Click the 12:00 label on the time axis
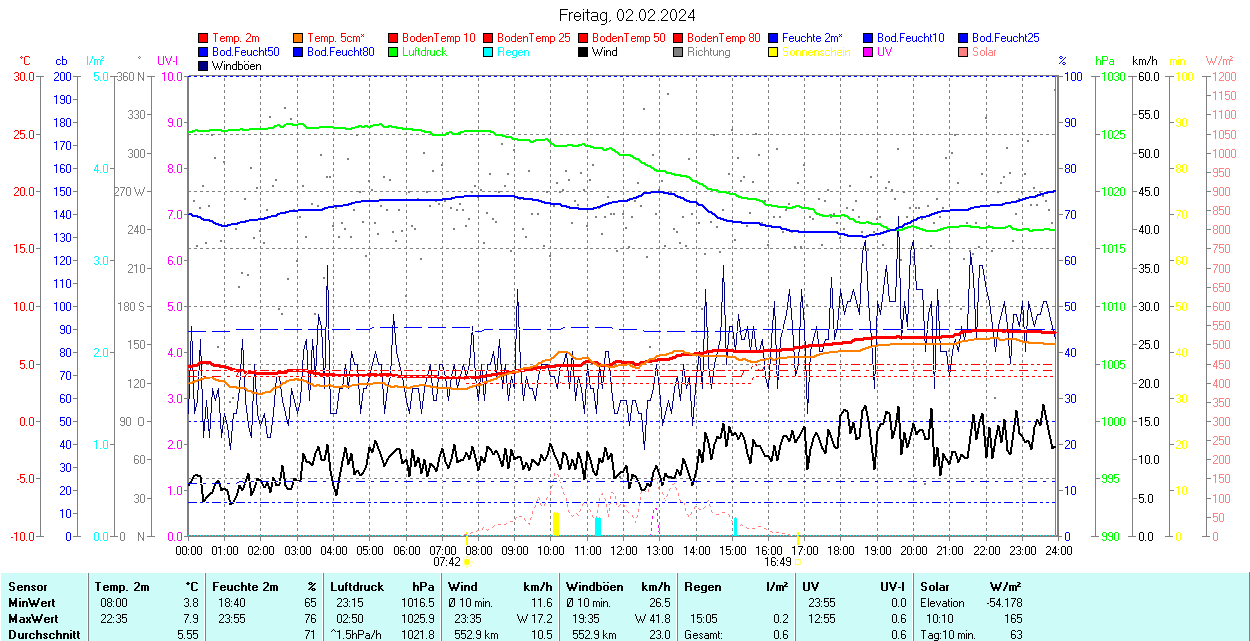 624,550
